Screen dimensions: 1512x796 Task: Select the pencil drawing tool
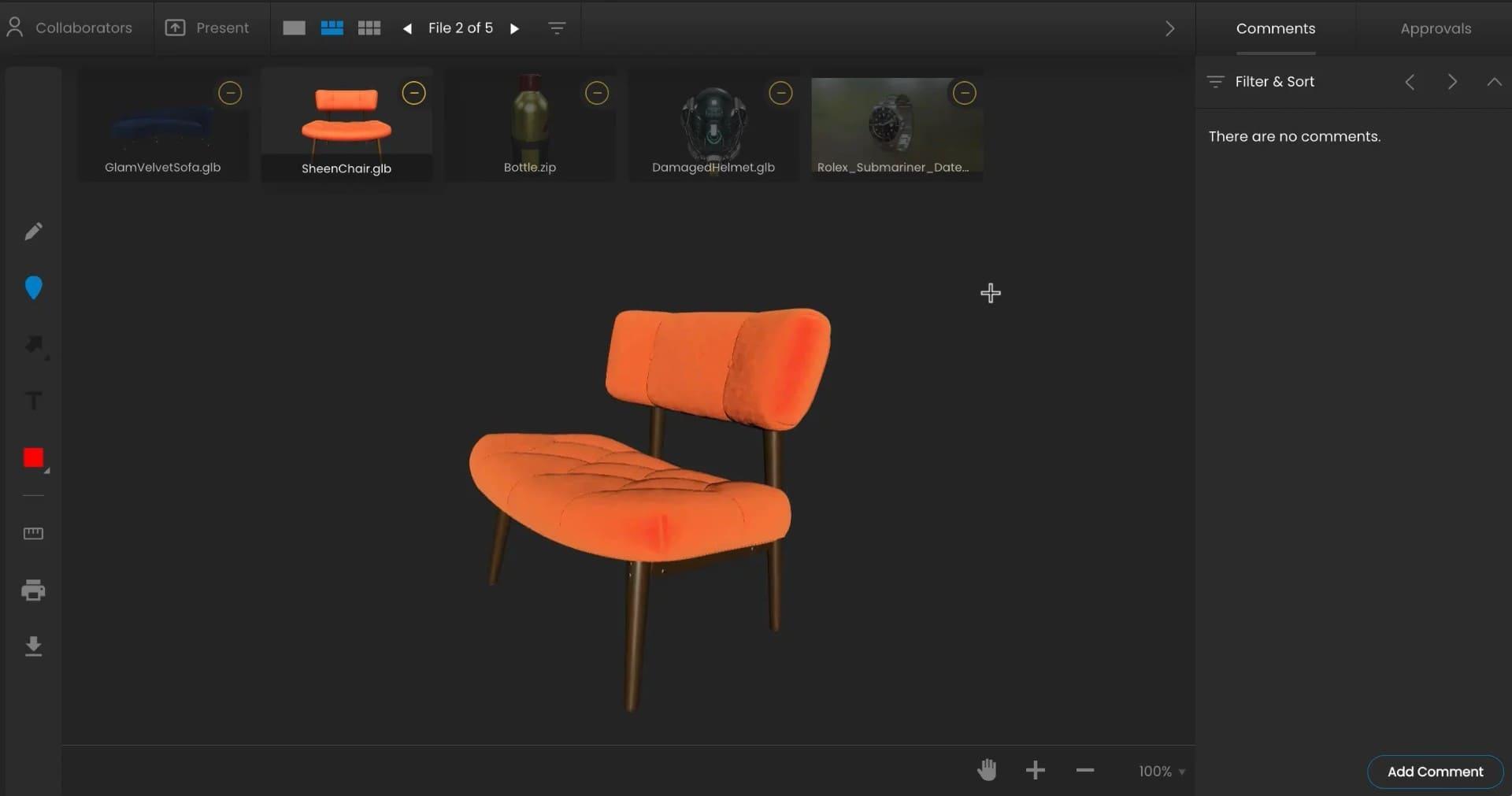[33, 231]
